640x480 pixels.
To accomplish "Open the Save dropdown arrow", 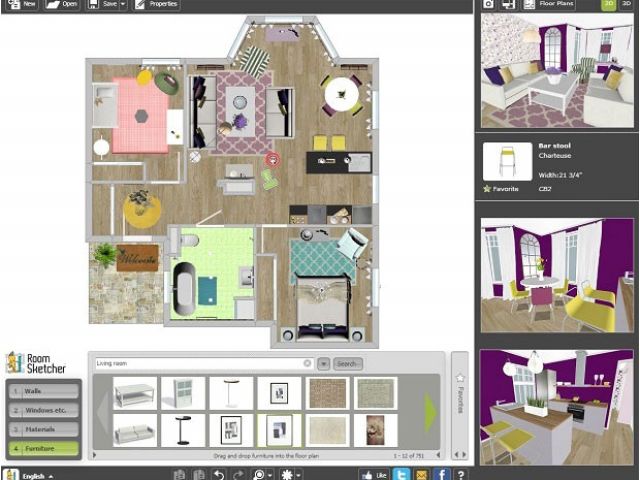I will click(x=122, y=5).
